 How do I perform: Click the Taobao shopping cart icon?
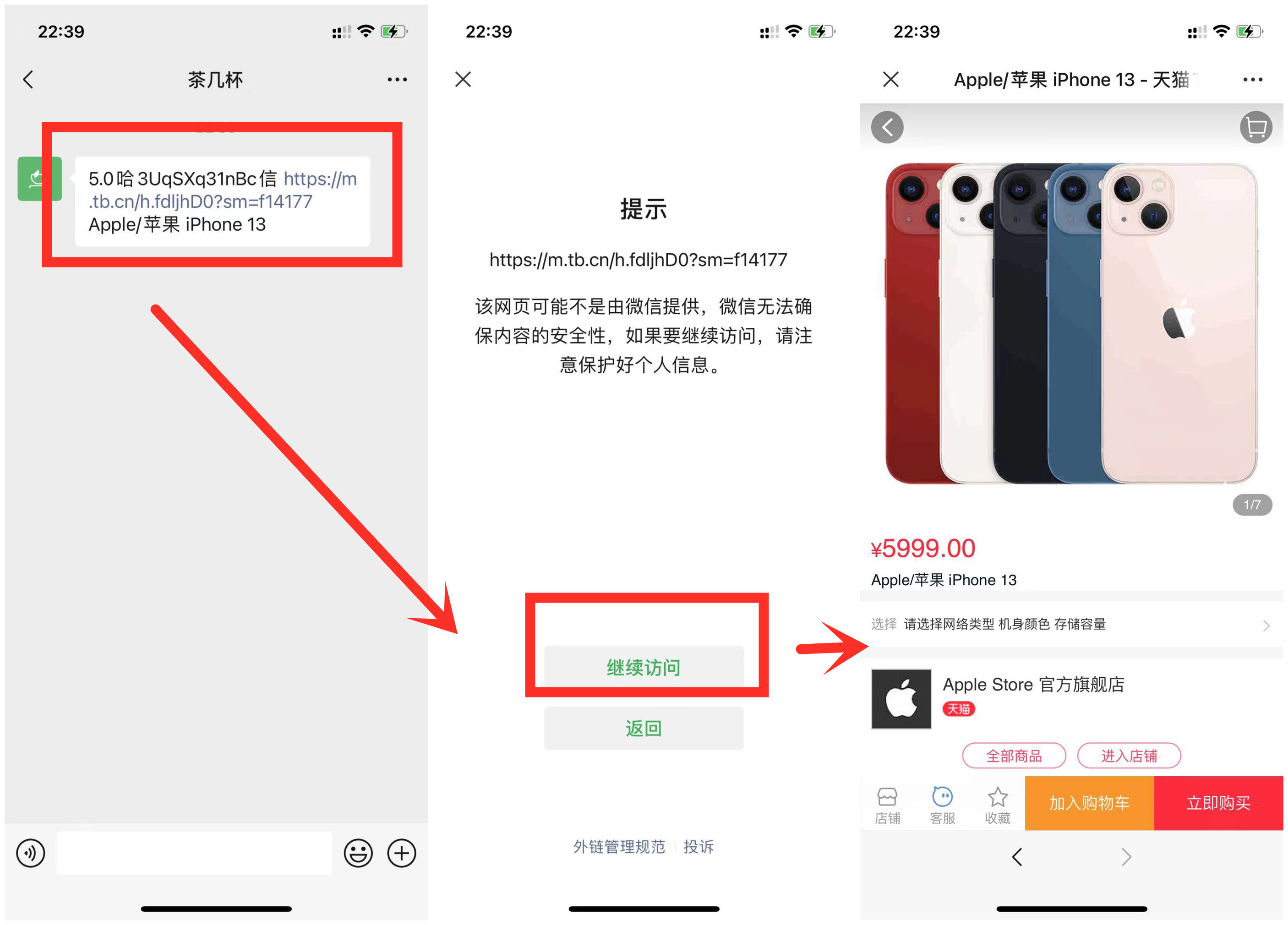pos(1254,127)
